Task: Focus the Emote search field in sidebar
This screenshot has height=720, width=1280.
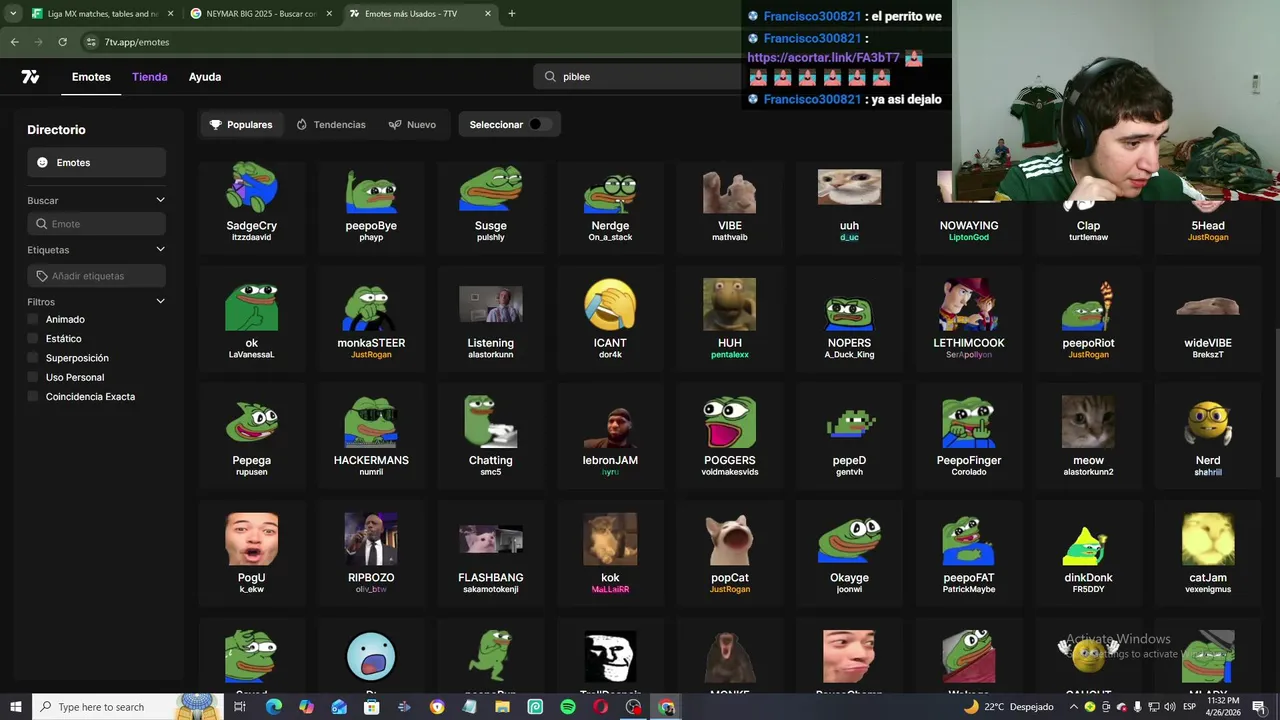Action: coord(96,224)
